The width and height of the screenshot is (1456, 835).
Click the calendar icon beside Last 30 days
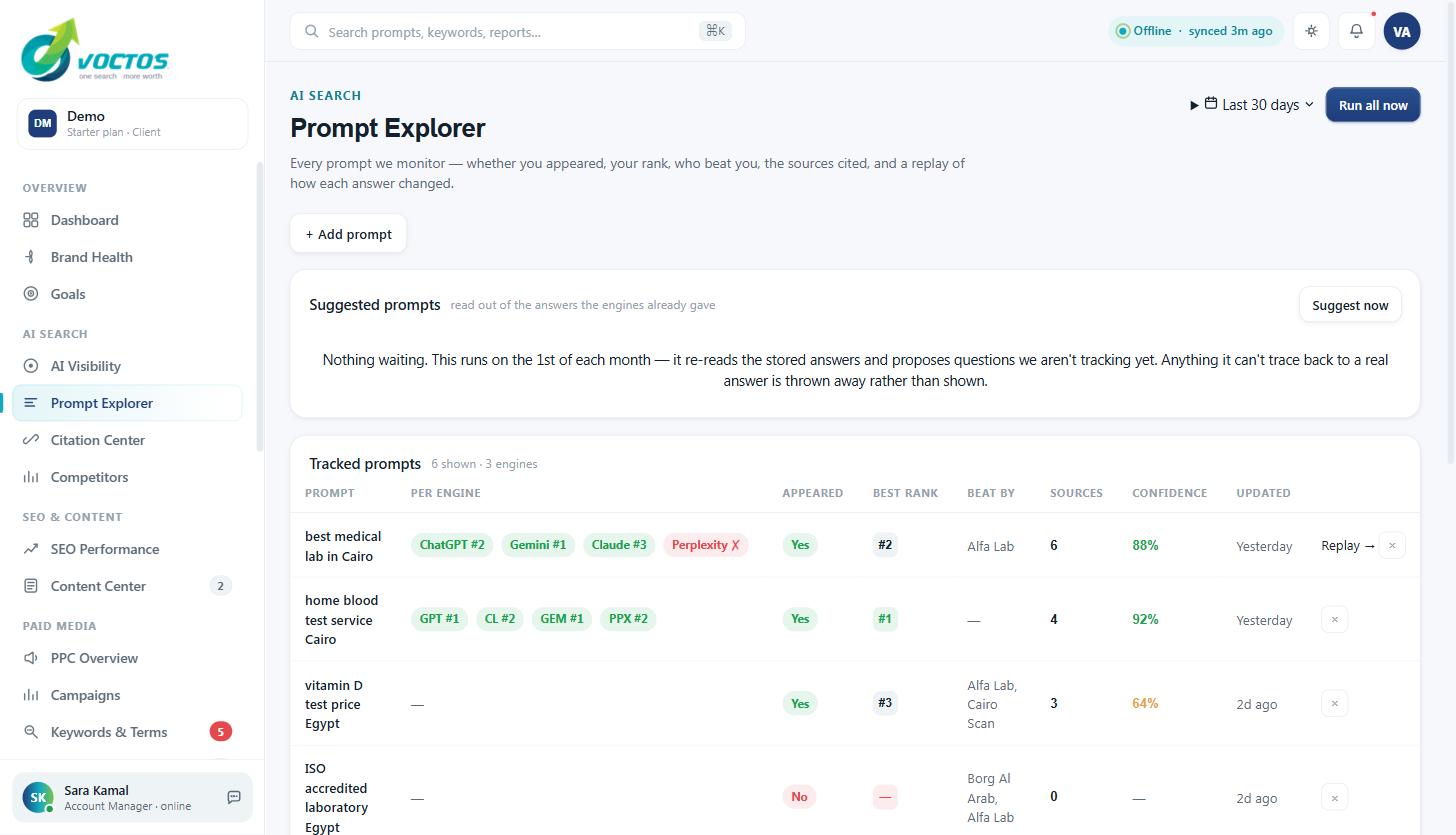(x=1211, y=104)
